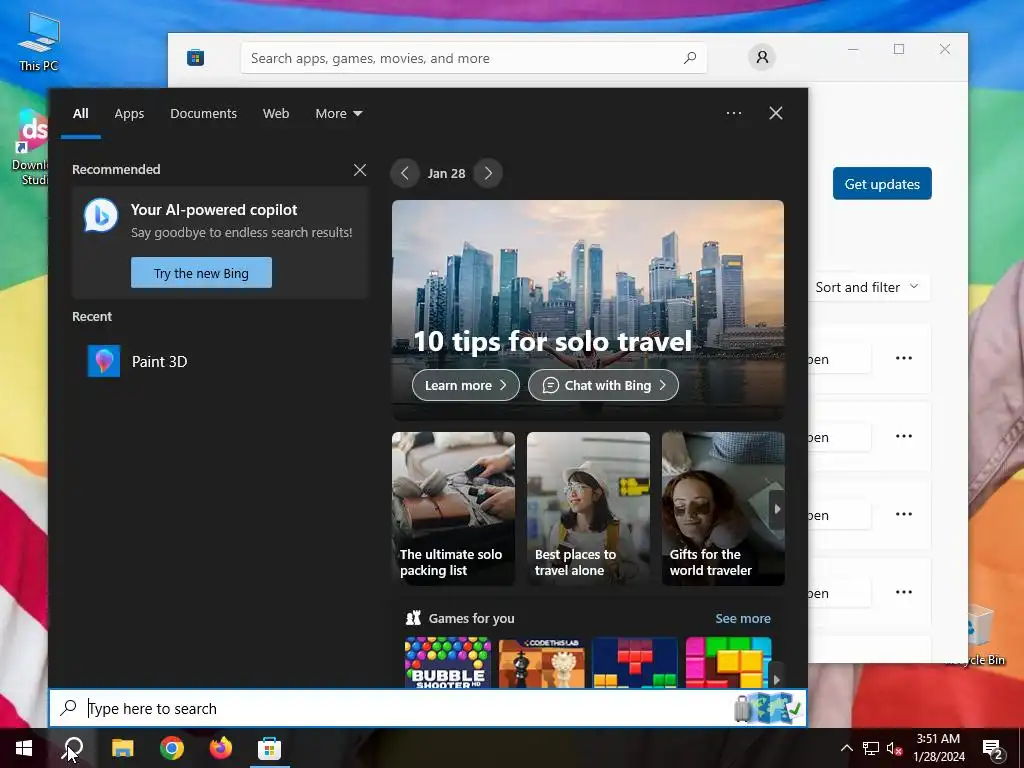Go to previous day before Jan 28
Screen dimensions: 1024x768
(x=404, y=173)
